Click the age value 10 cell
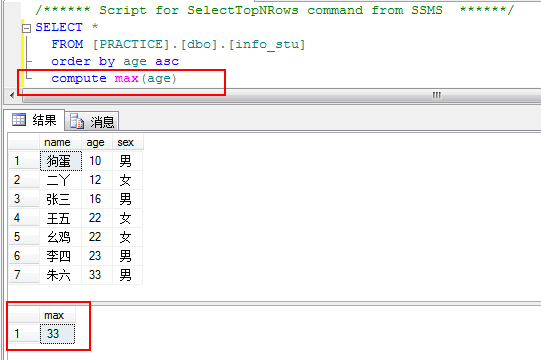The width and height of the screenshot is (541, 360). (x=97, y=161)
